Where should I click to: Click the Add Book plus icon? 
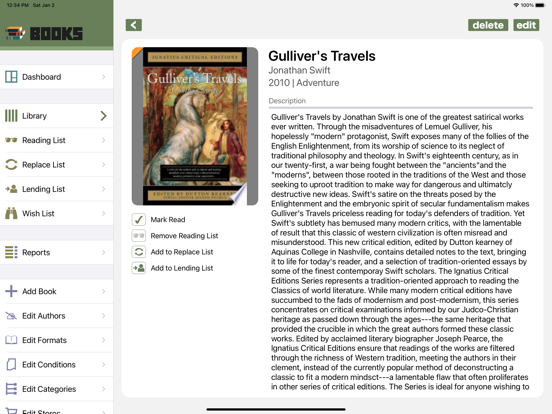(x=11, y=291)
